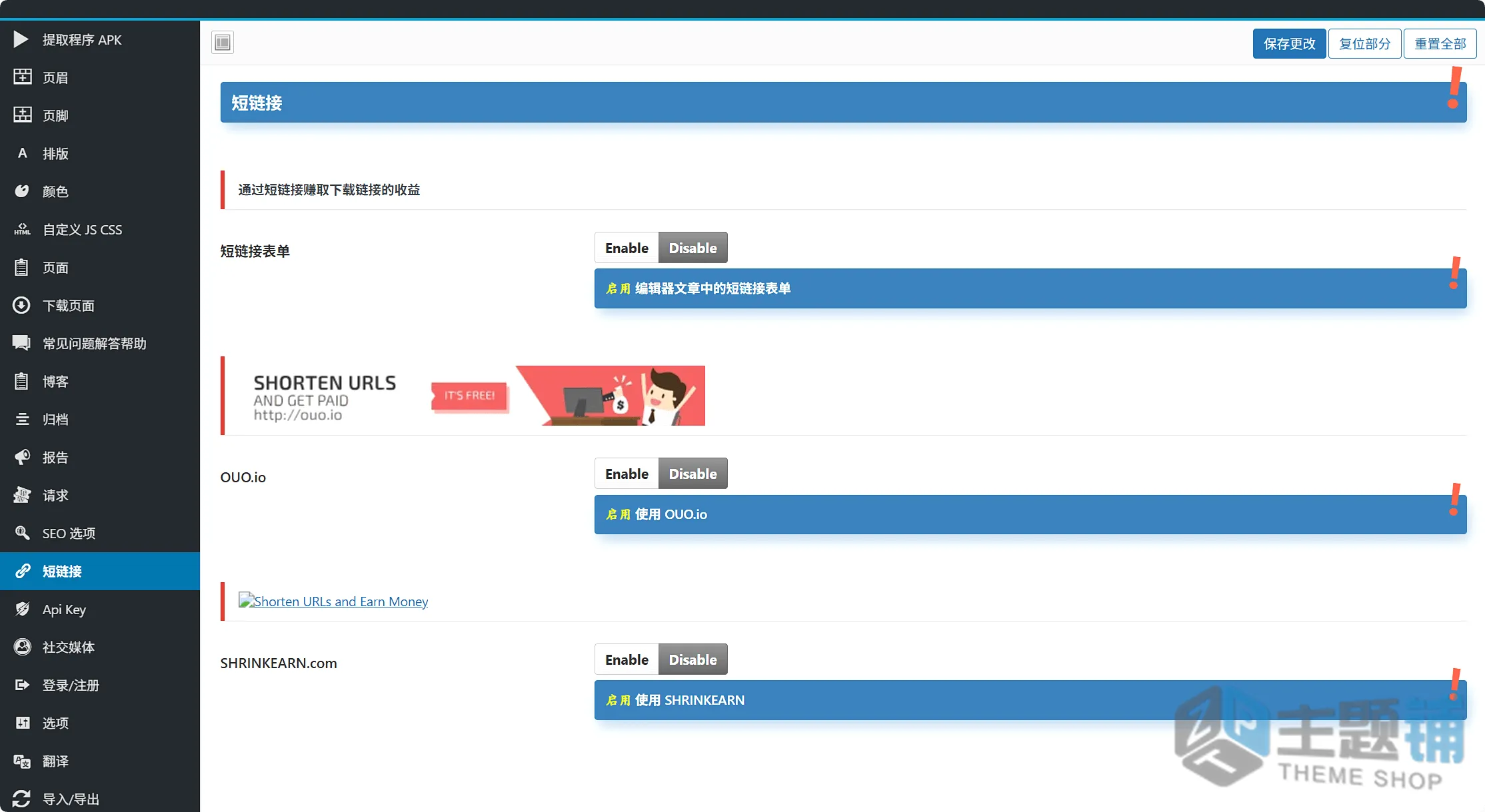This screenshot has height=812, width=1485.
Task: Open the 自定义 JS CSS section
Action: 100,229
